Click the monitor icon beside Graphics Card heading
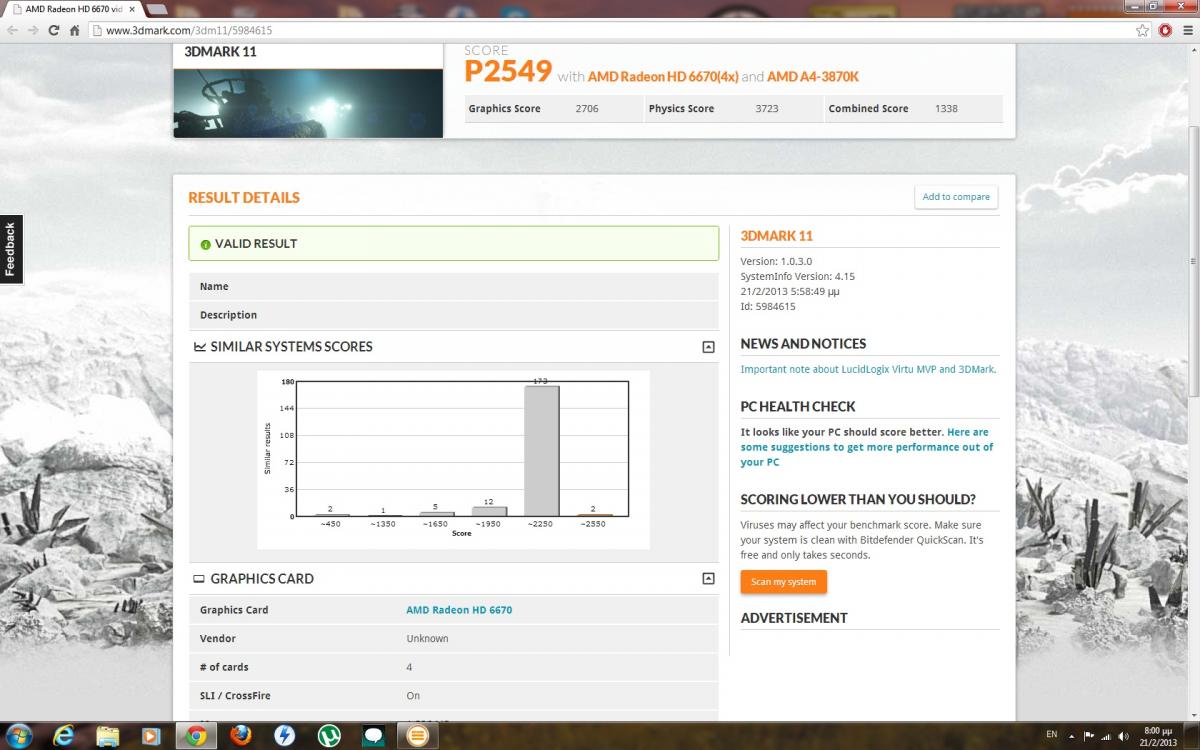The image size is (1200, 750). [200, 579]
